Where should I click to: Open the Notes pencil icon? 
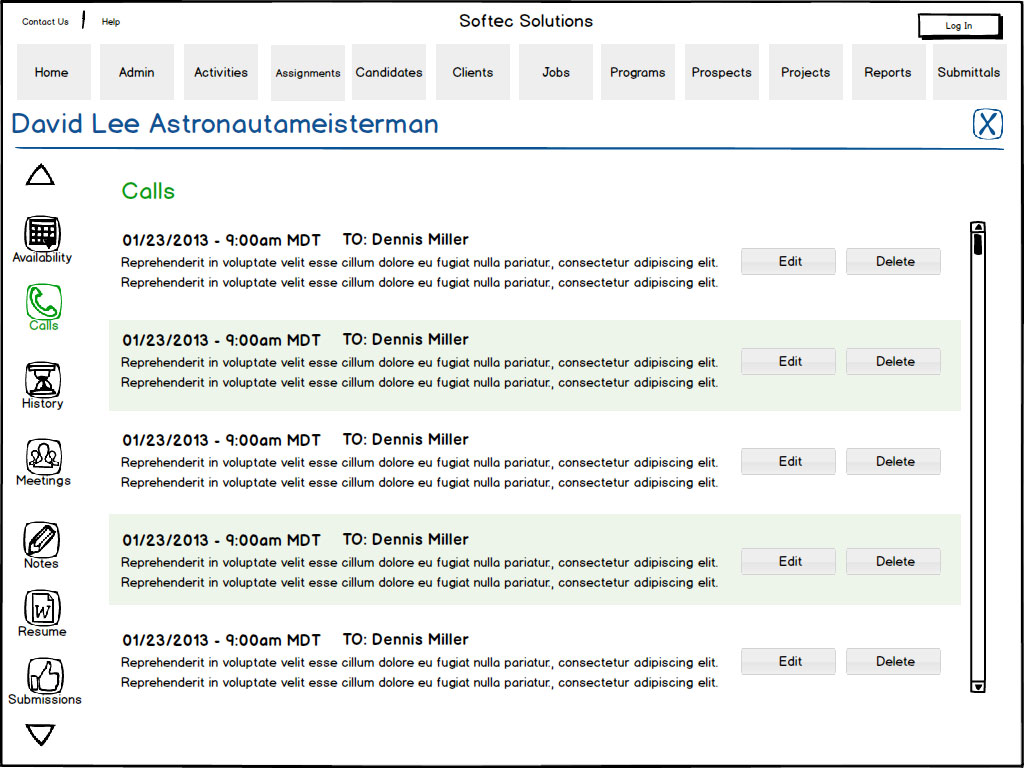41,540
